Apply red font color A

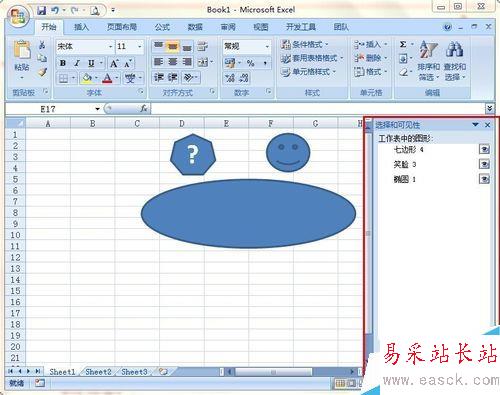pos(107,79)
